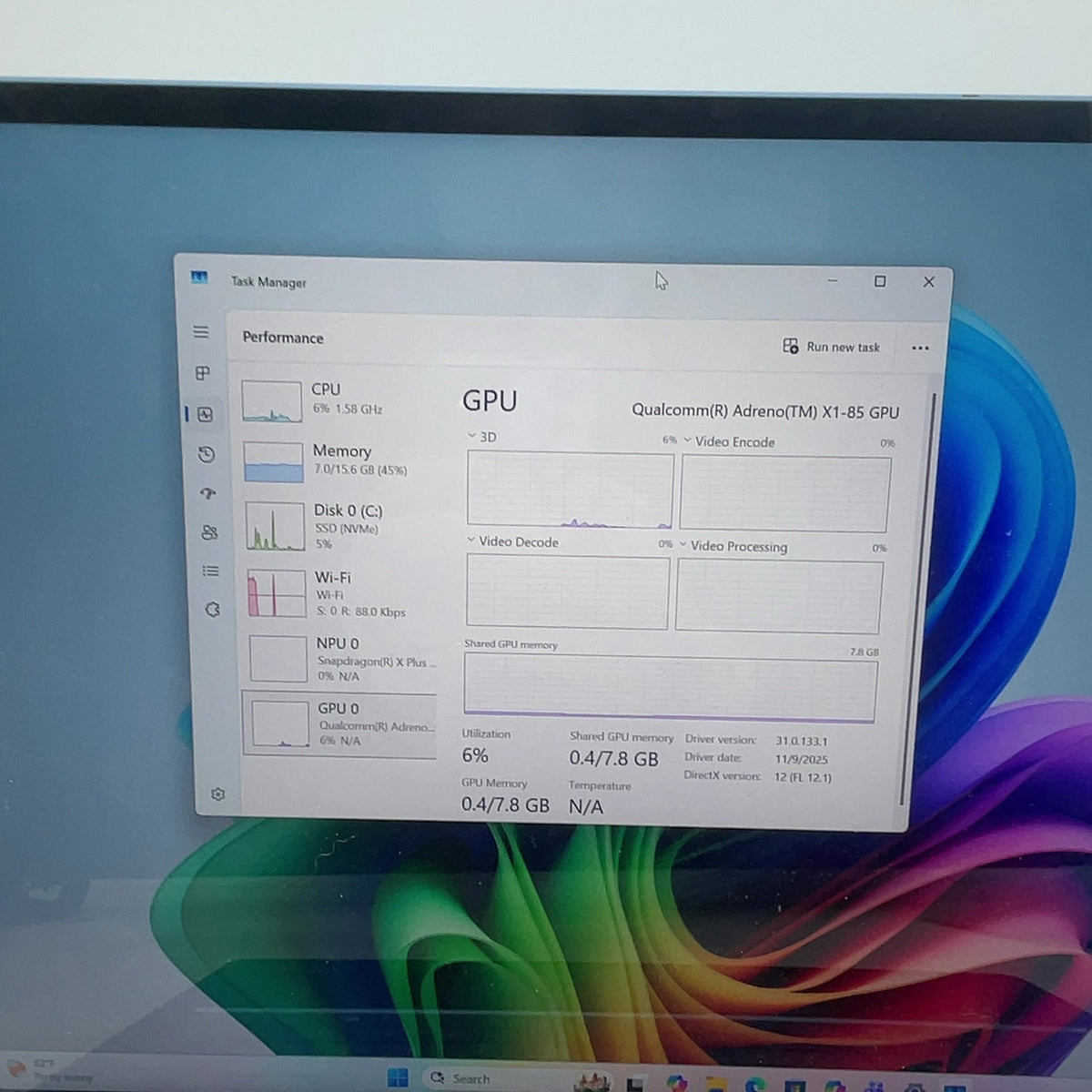Open Task Manager Settings gear icon
This screenshot has height=1092, width=1092.
click(x=218, y=794)
